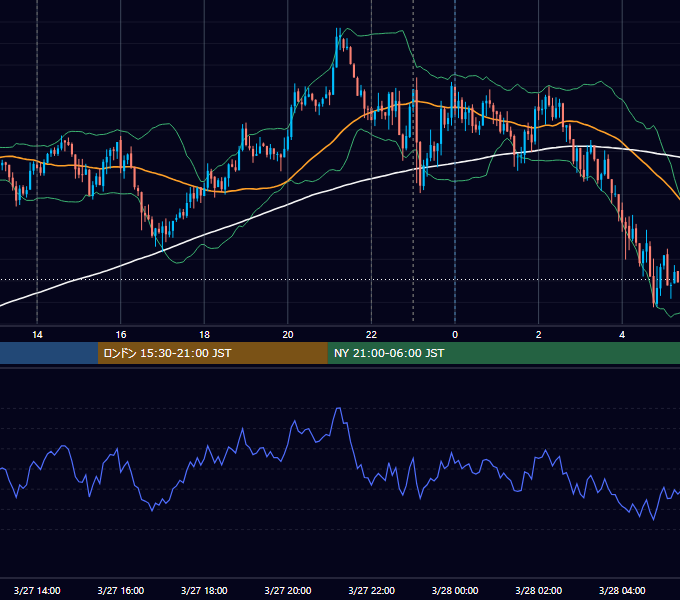Click the hour 18 axis label
Image resolution: width=680 pixels, height=600 pixels.
tap(204, 335)
